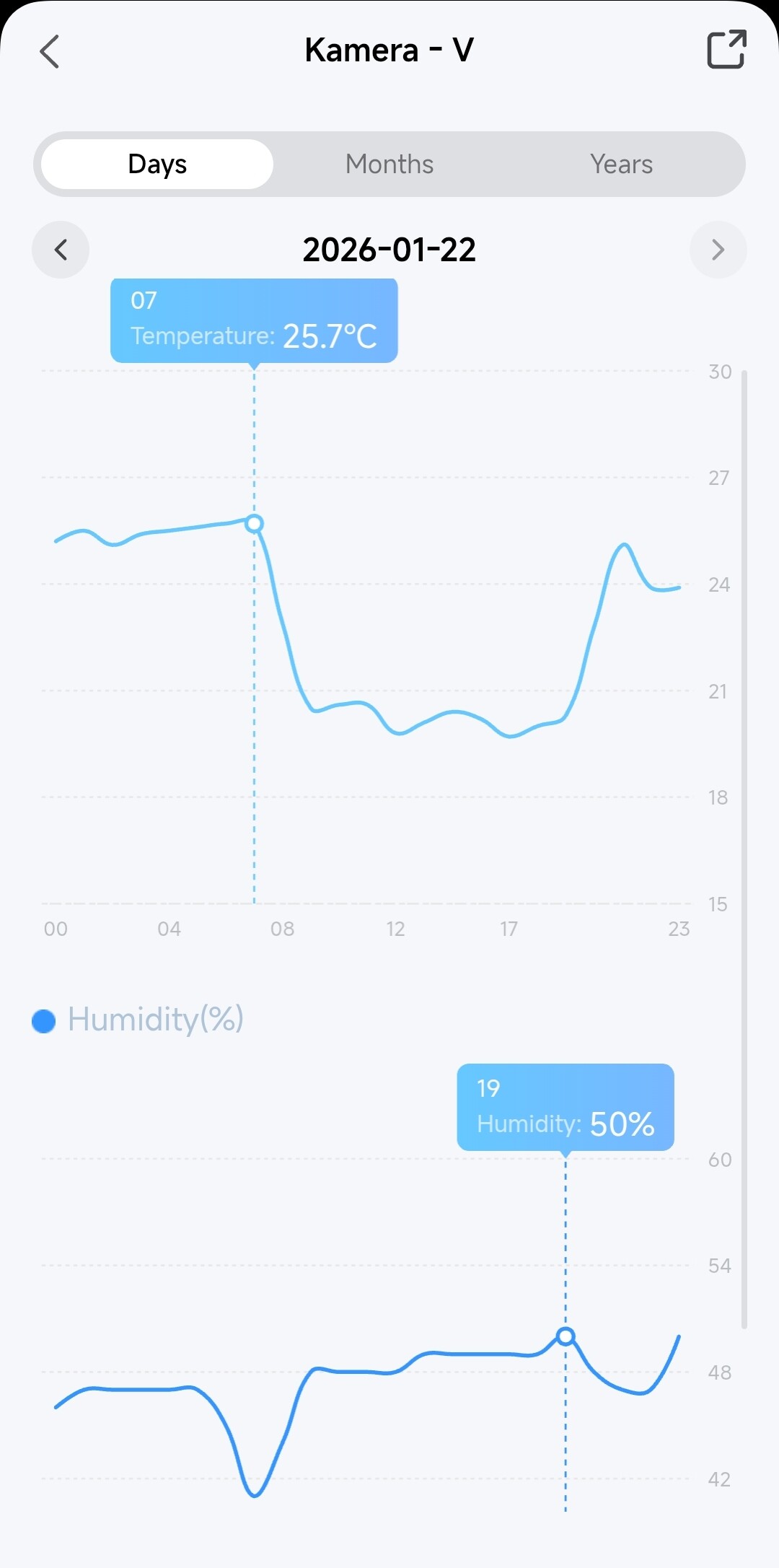Select the temperature data point at 07

coord(254,523)
